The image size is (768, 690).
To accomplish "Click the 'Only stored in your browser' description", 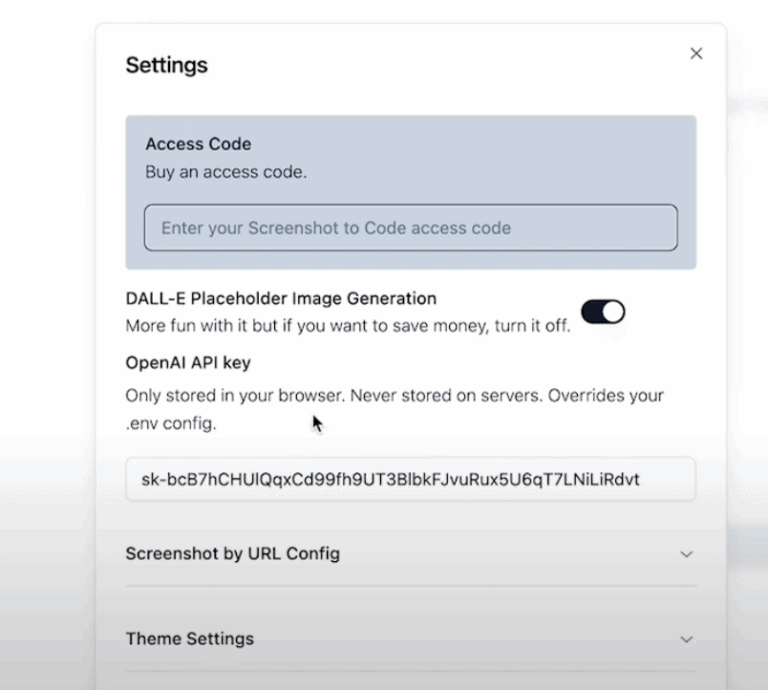I will click(x=394, y=396).
